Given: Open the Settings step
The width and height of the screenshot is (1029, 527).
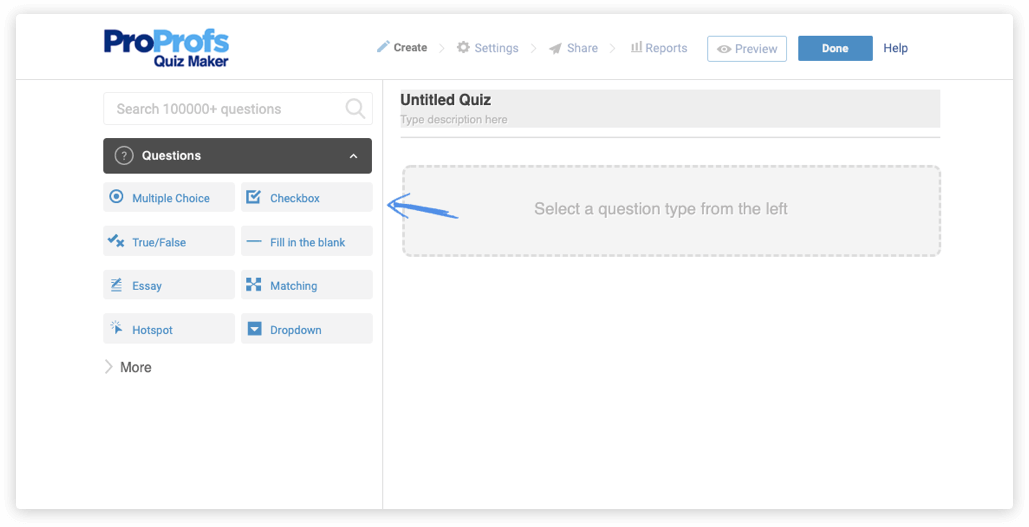Looking at the screenshot, I should (x=487, y=48).
